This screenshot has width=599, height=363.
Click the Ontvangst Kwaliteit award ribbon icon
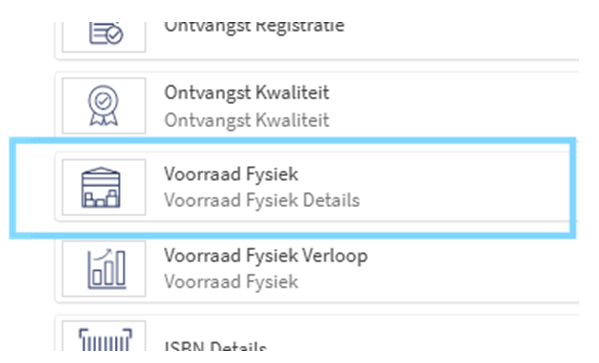click(x=103, y=105)
